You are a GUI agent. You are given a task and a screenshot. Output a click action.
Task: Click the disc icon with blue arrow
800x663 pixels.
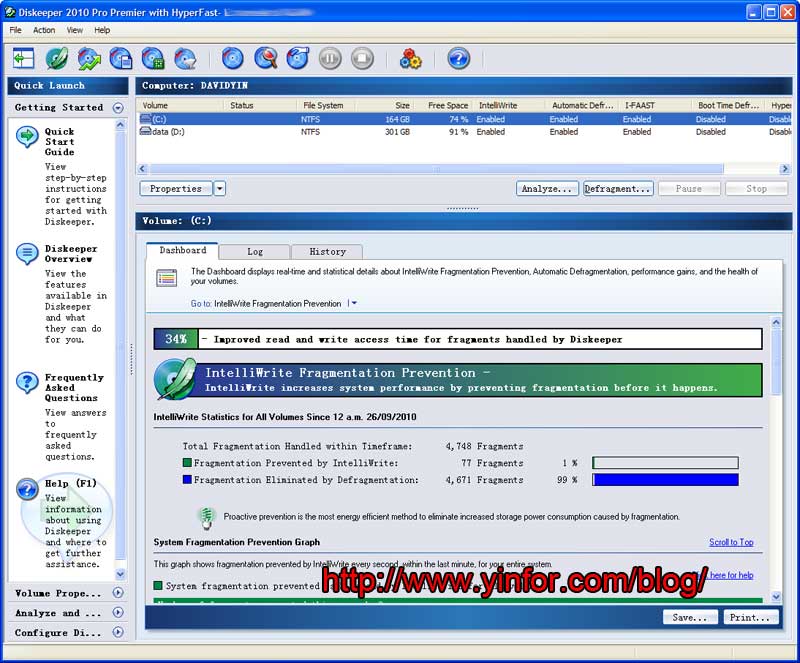tap(298, 59)
